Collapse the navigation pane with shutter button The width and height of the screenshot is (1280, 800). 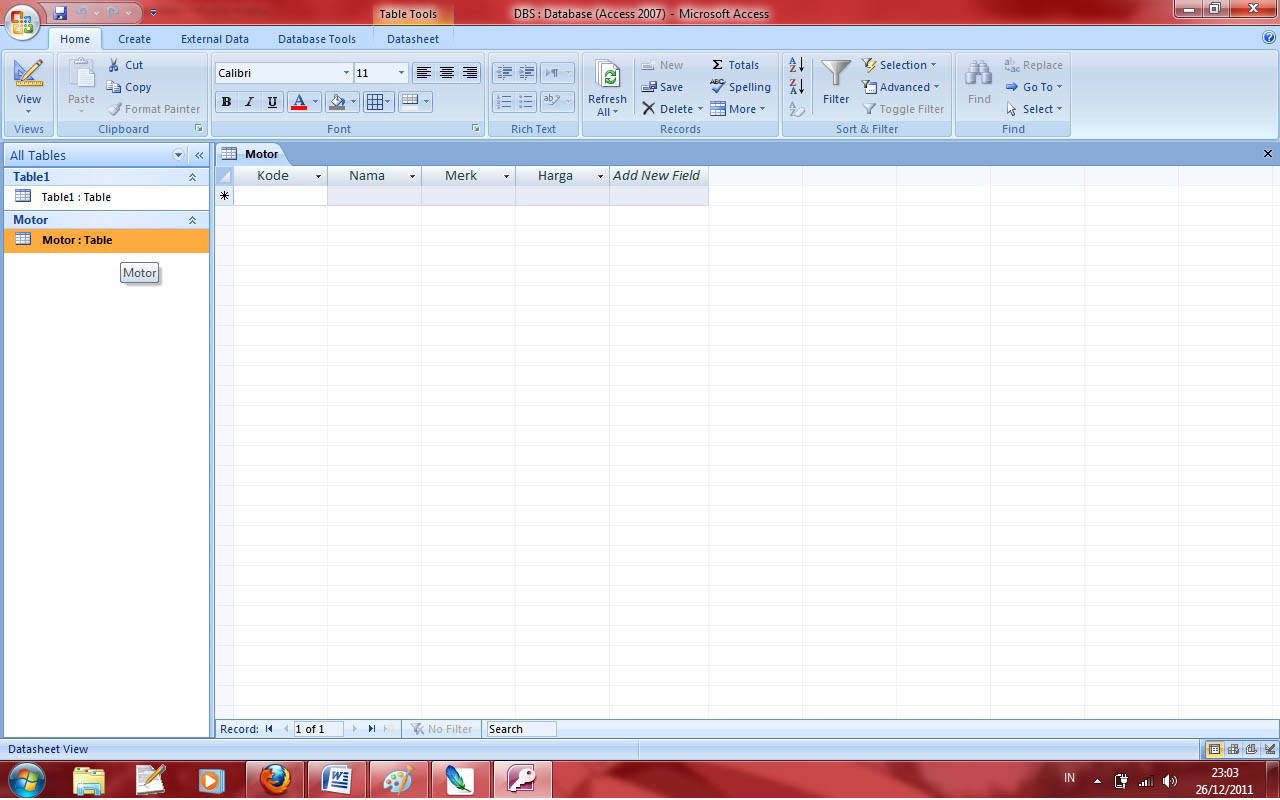click(199, 155)
